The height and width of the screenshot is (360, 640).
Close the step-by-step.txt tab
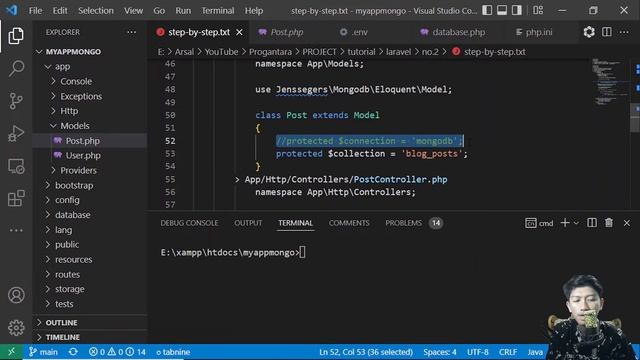pyautogui.click(x=240, y=32)
